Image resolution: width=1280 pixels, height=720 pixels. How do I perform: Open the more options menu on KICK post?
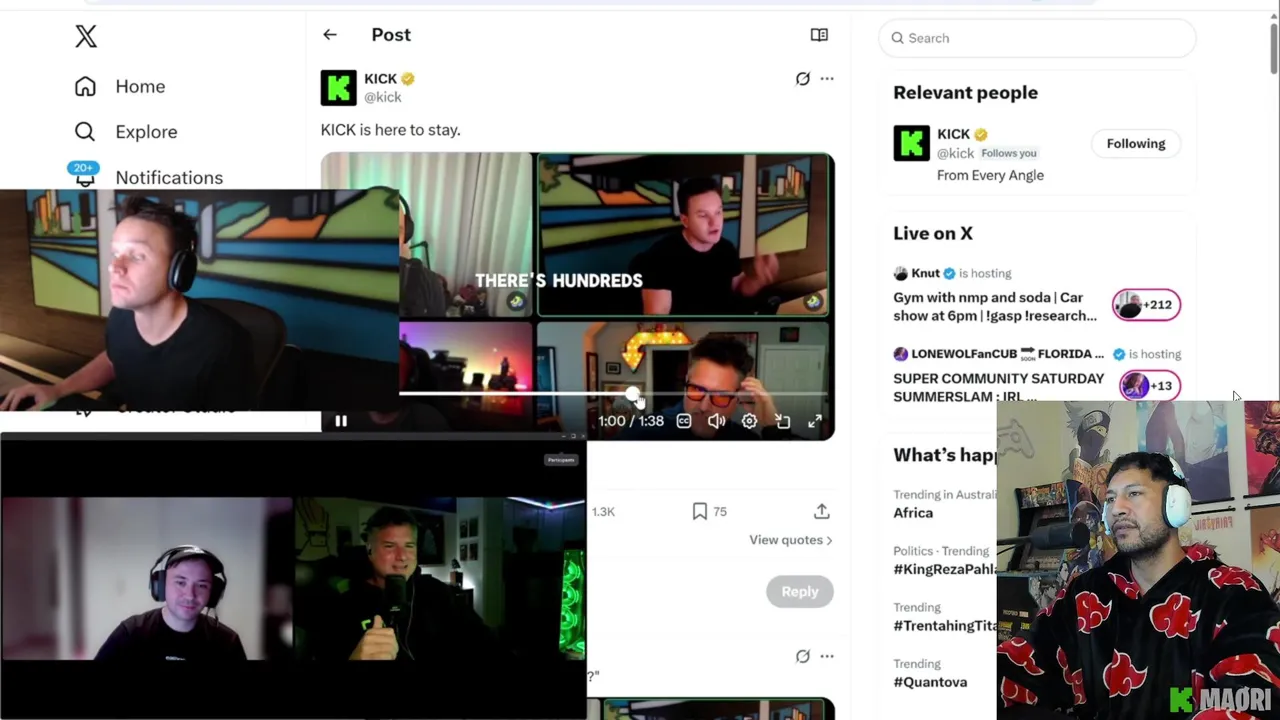[827, 79]
